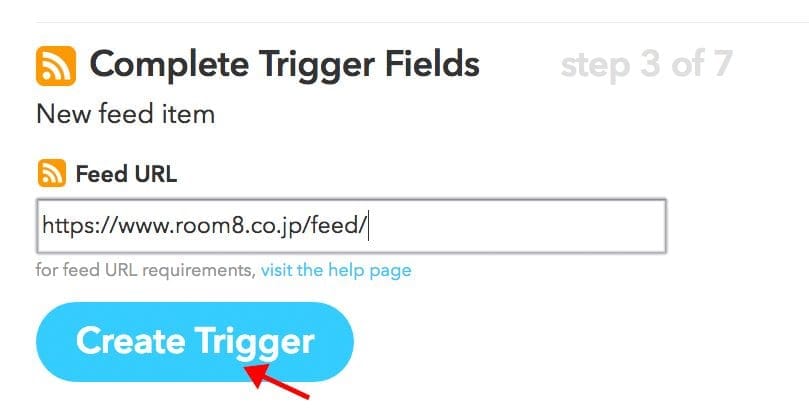Click "https" at the start of the feed URL
This screenshot has height=420, width=809.
pyautogui.click(x=65, y=226)
